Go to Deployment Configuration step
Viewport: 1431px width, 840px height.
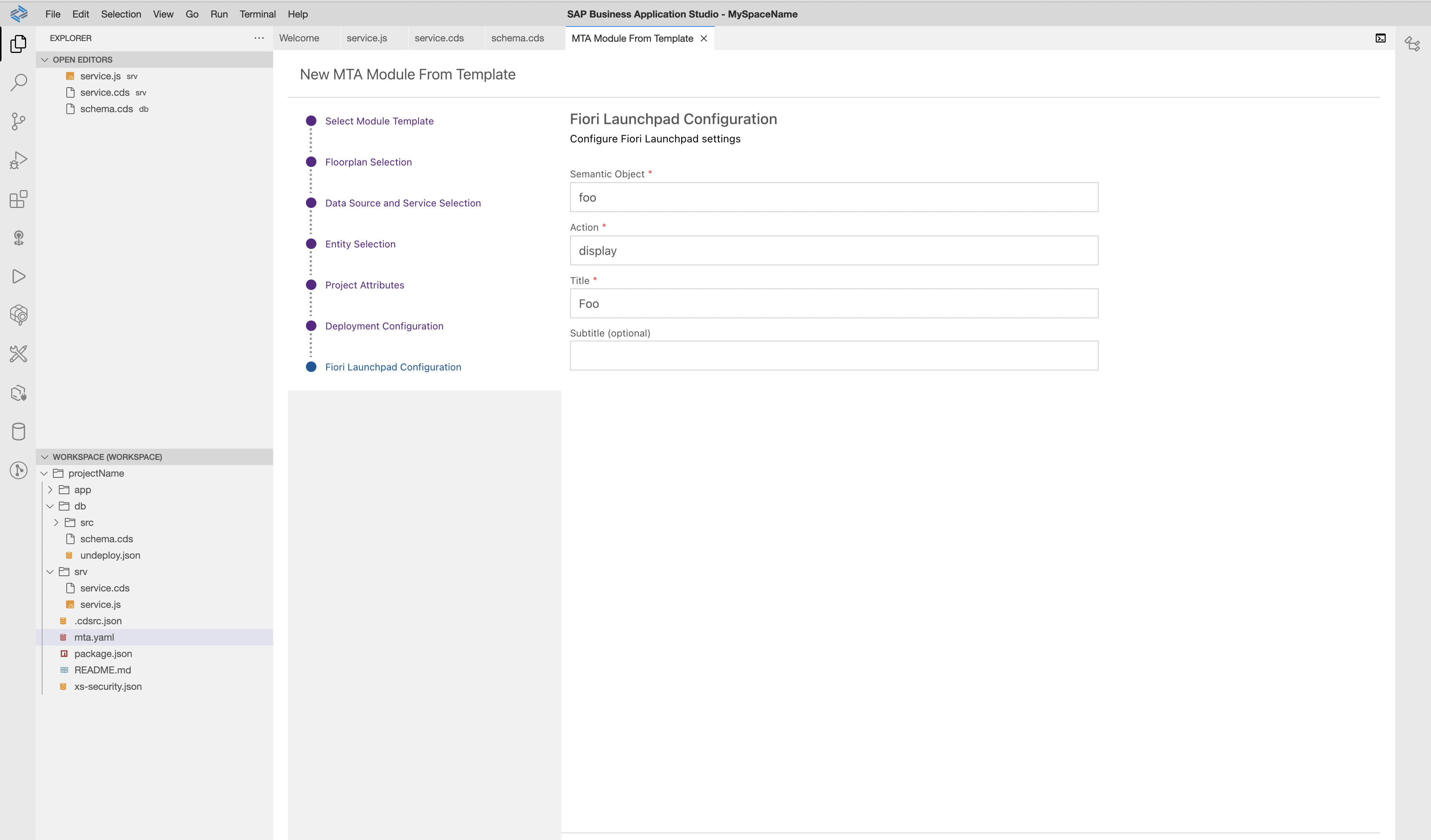tap(384, 326)
